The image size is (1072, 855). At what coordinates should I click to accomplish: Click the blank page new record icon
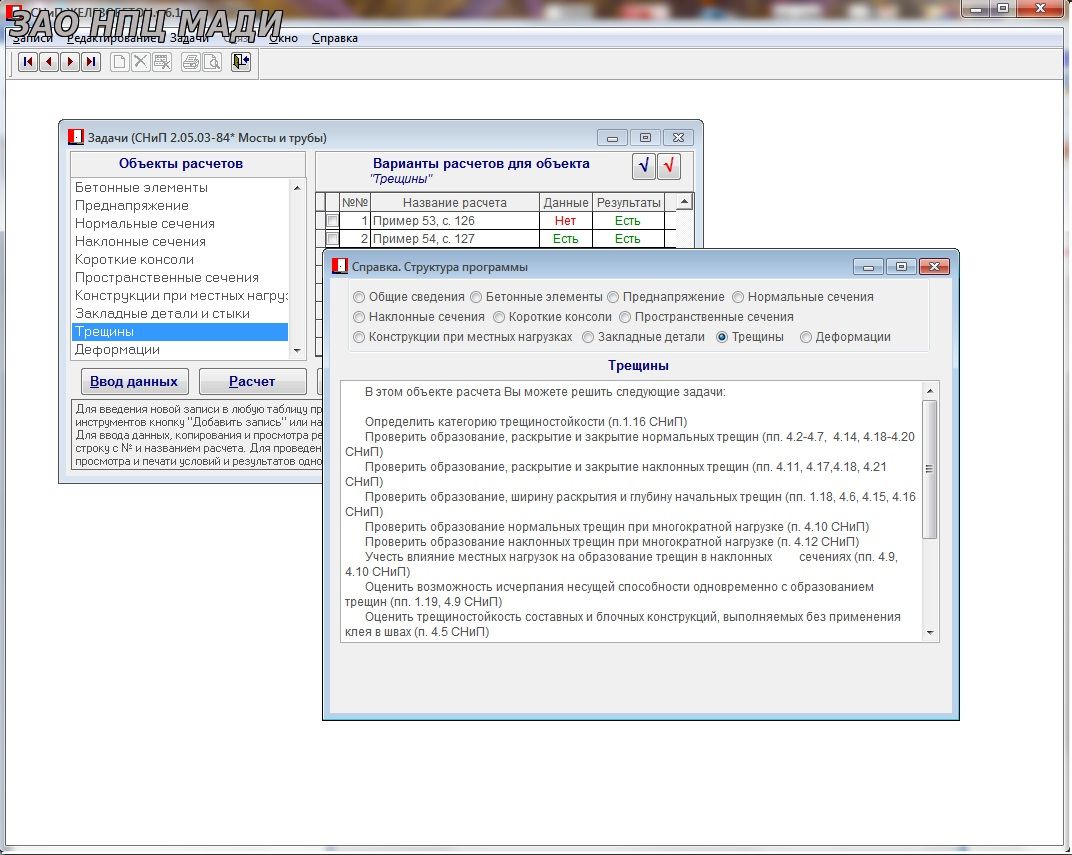click(120, 62)
